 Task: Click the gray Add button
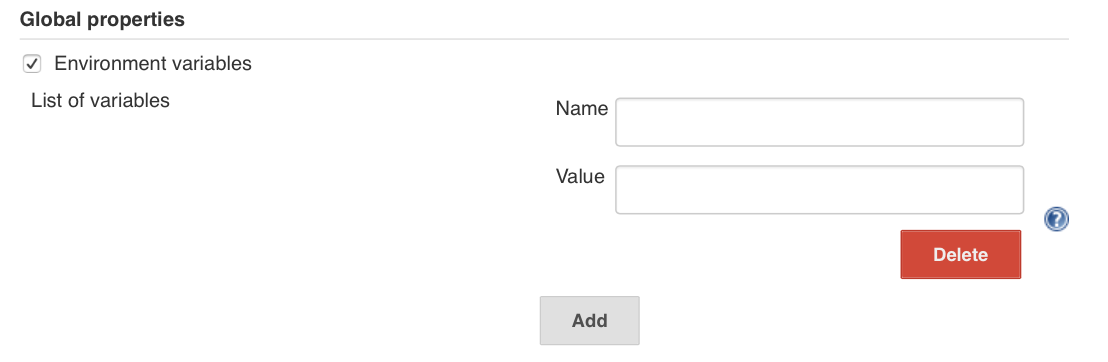click(x=589, y=320)
